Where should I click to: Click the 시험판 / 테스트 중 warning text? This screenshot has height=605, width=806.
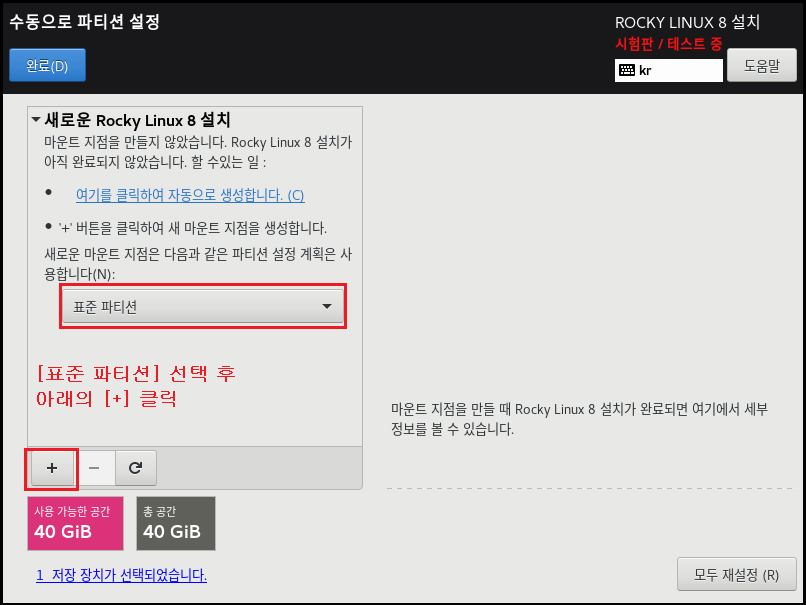(669, 44)
